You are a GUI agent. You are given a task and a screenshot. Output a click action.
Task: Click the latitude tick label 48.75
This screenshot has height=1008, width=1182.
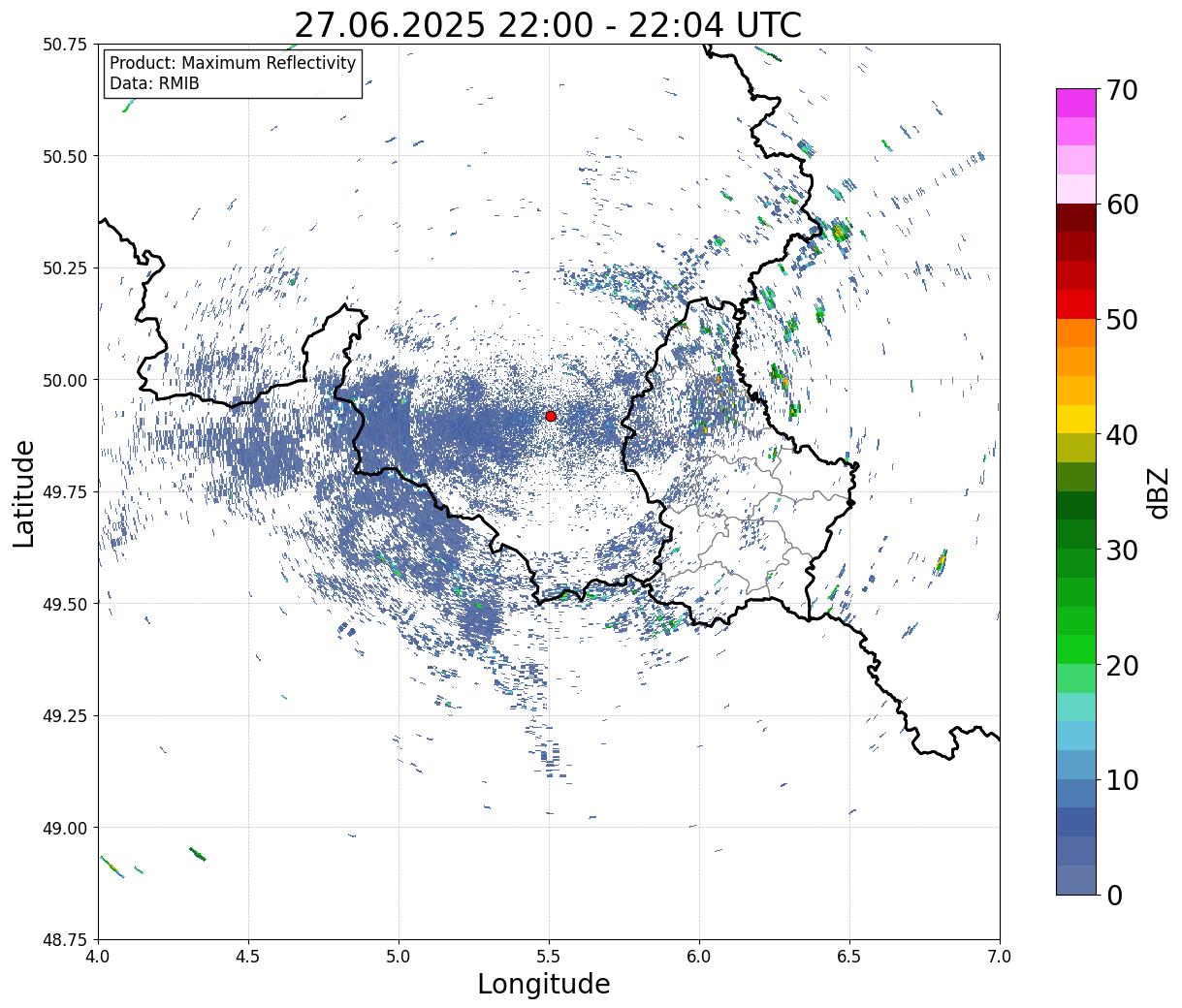[64, 940]
